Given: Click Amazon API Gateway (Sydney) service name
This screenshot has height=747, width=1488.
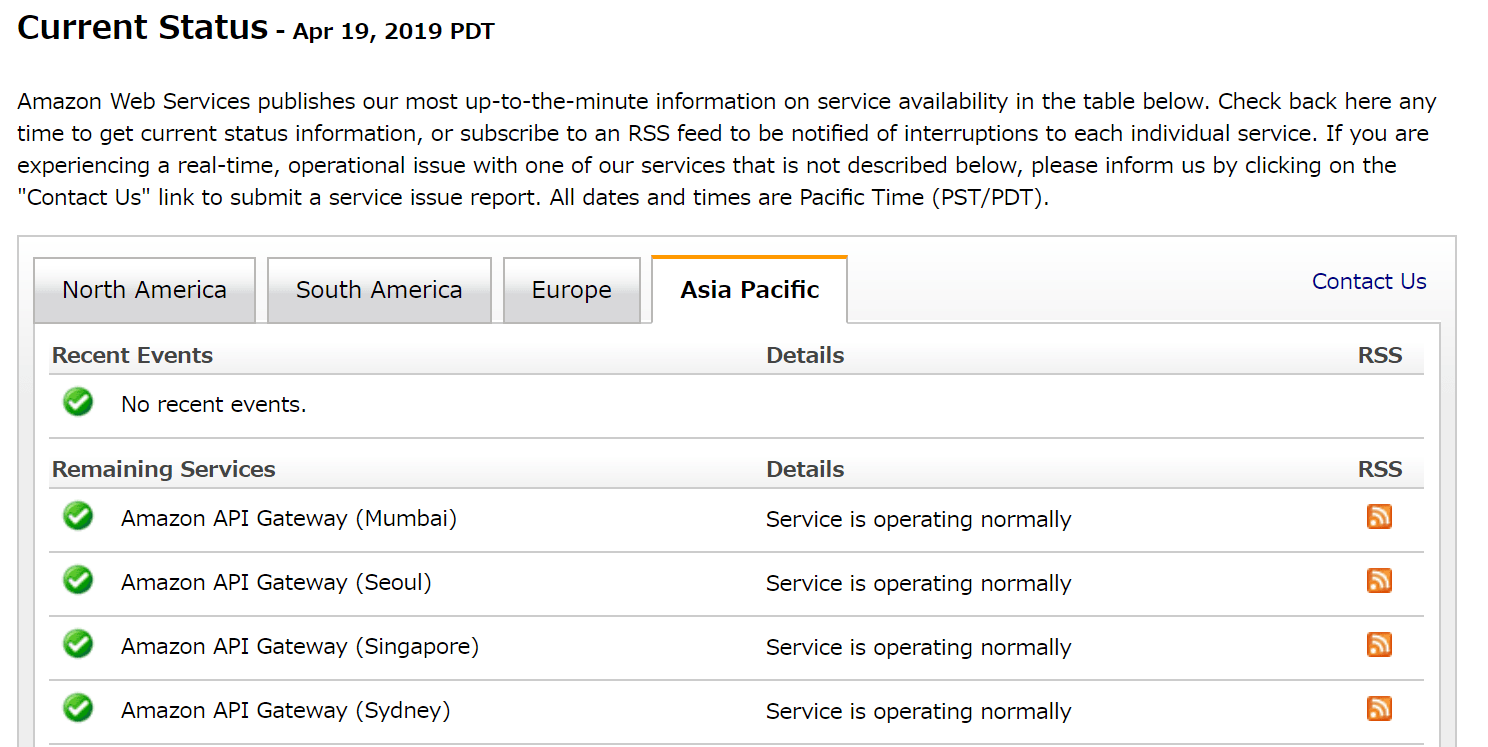Looking at the screenshot, I should (286, 711).
